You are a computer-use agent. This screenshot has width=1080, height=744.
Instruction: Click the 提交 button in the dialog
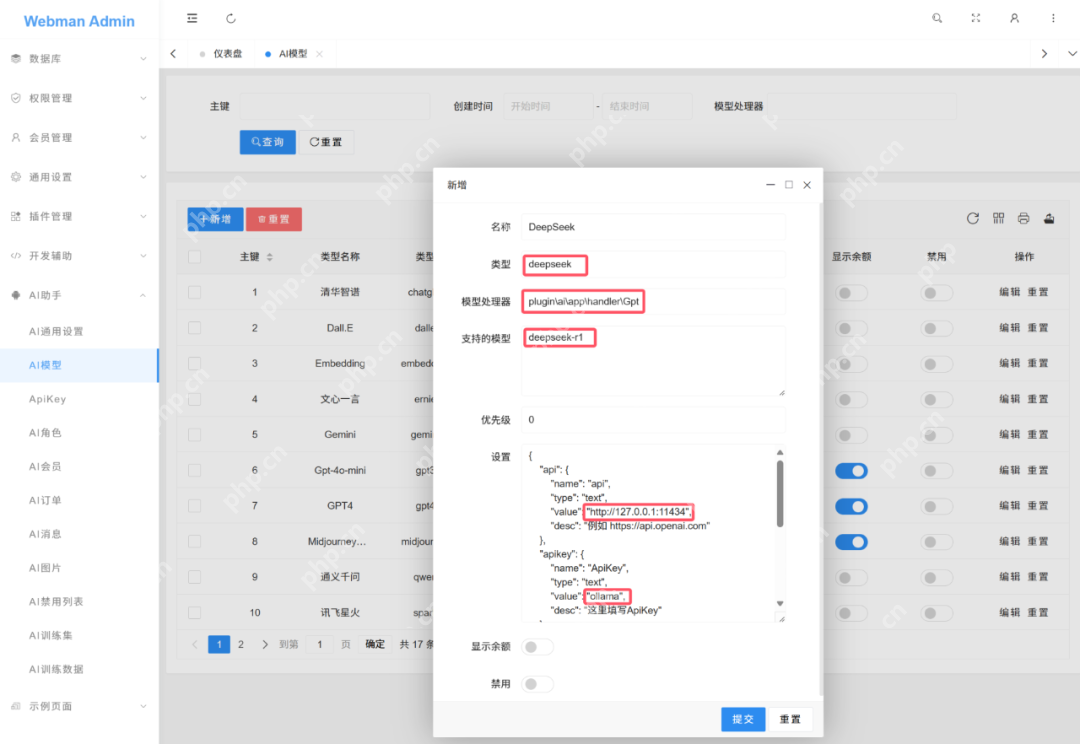[x=743, y=719]
